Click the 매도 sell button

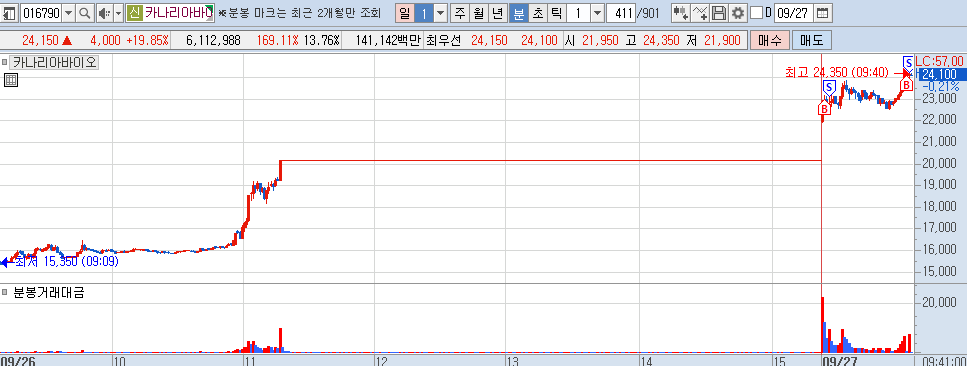pos(812,41)
